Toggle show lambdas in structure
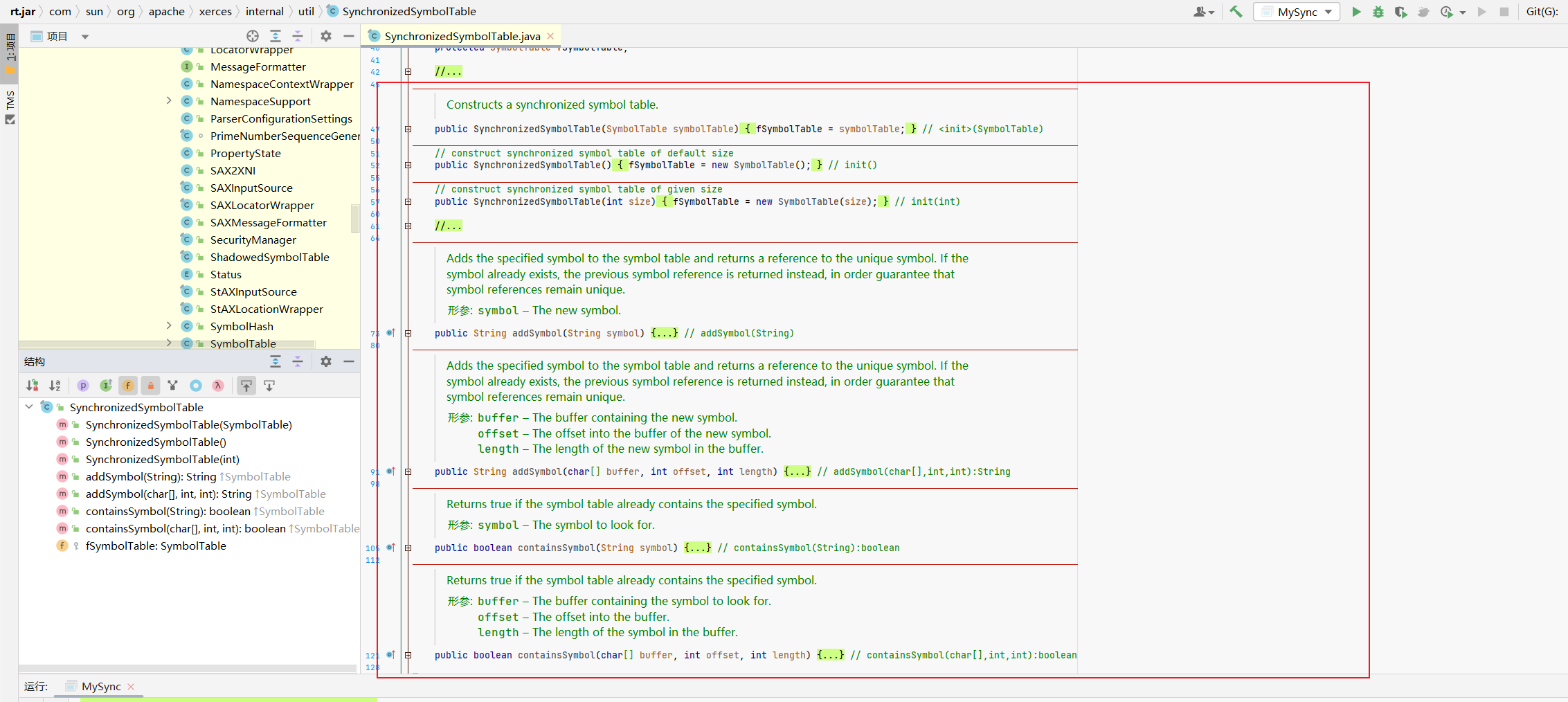 (x=218, y=386)
